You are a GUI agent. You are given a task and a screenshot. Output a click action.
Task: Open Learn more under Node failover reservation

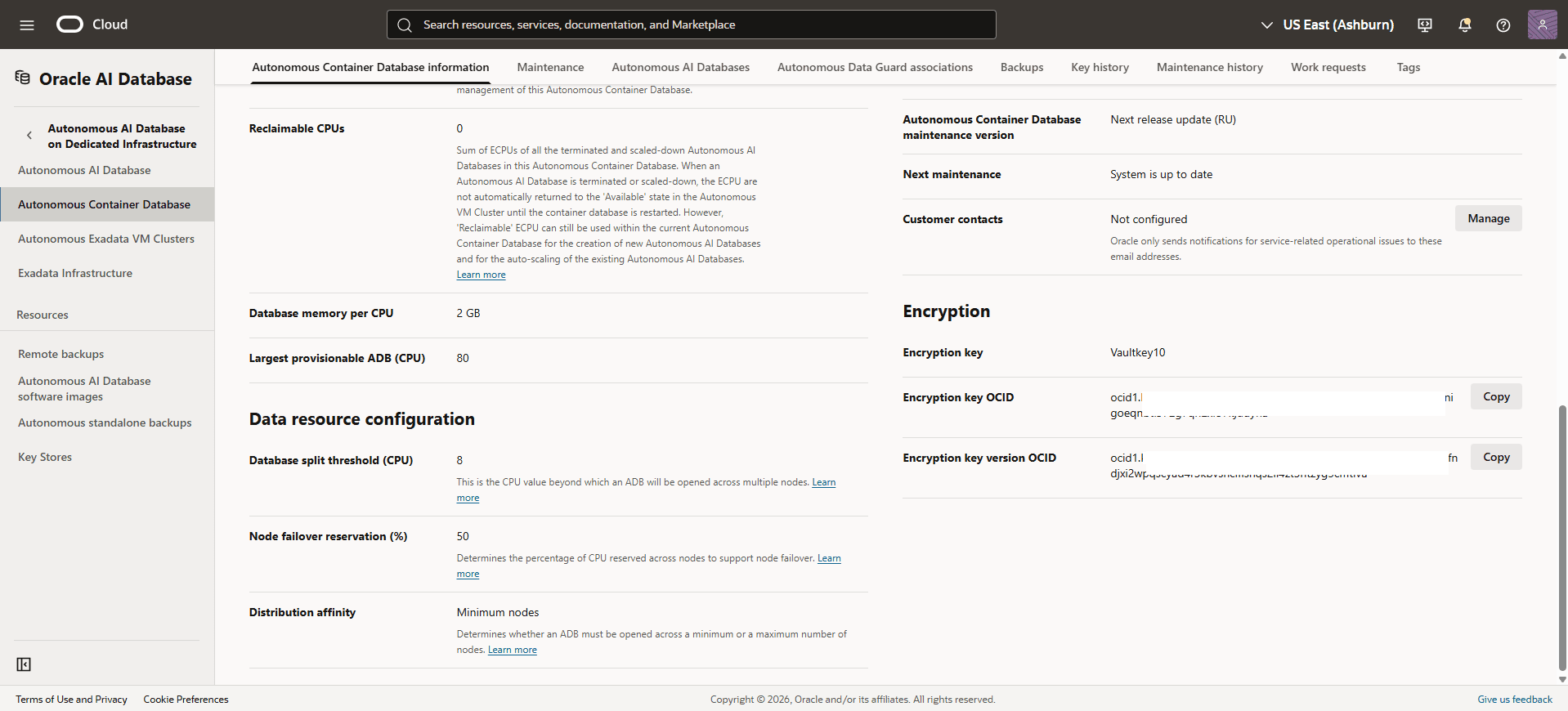click(x=829, y=558)
